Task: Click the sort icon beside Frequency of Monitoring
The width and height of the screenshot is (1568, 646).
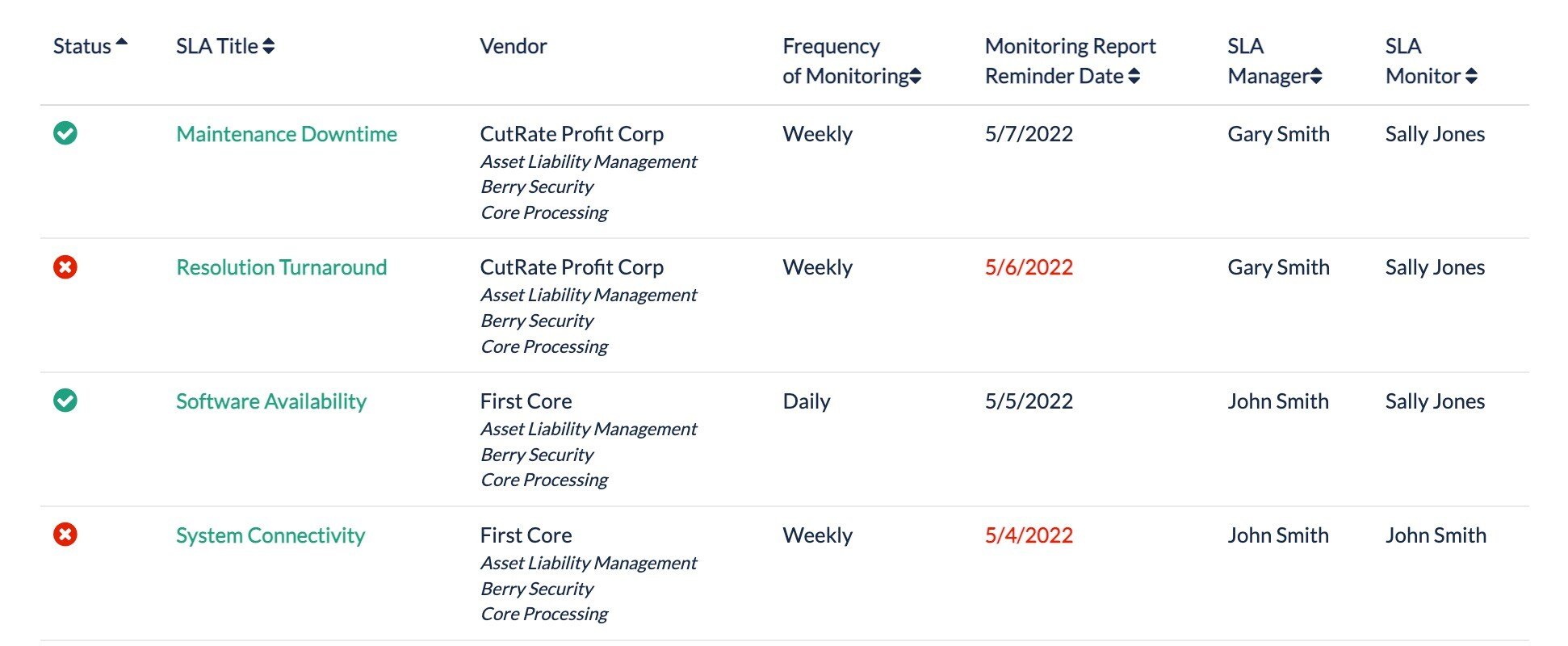Action: click(x=914, y=77)
